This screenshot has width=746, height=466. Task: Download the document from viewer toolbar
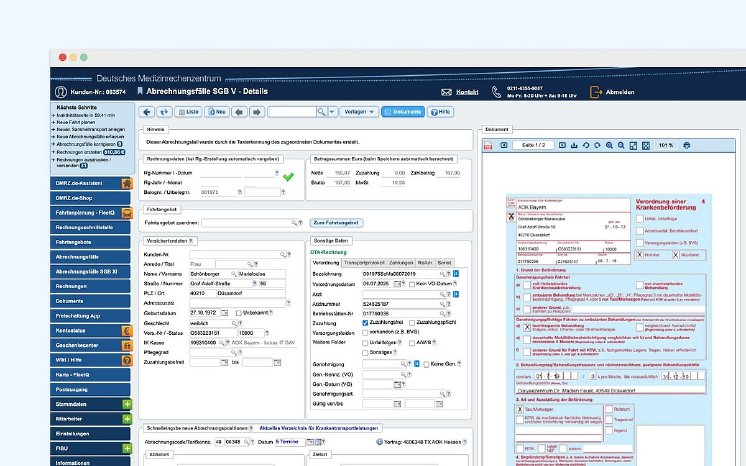click(x=574, y=145)
